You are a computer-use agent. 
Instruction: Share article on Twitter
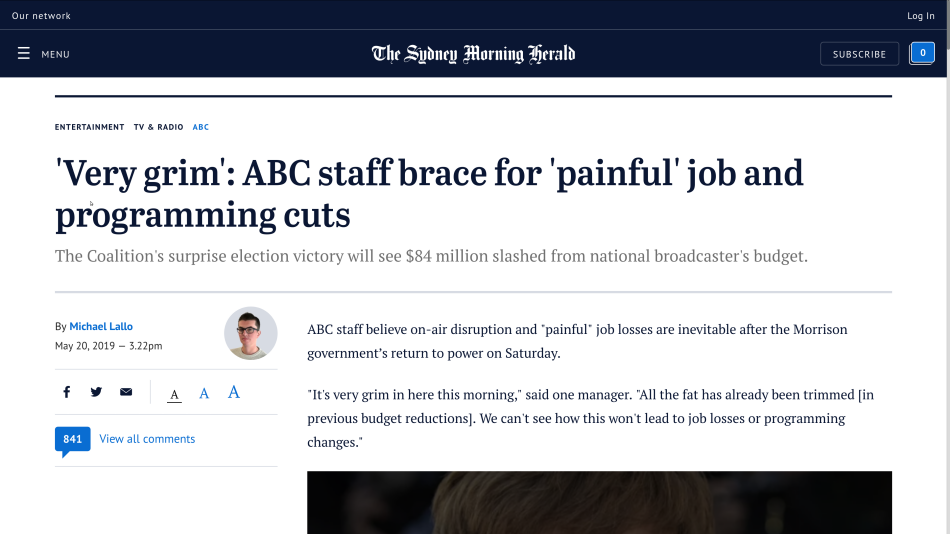tap(96, 392)
